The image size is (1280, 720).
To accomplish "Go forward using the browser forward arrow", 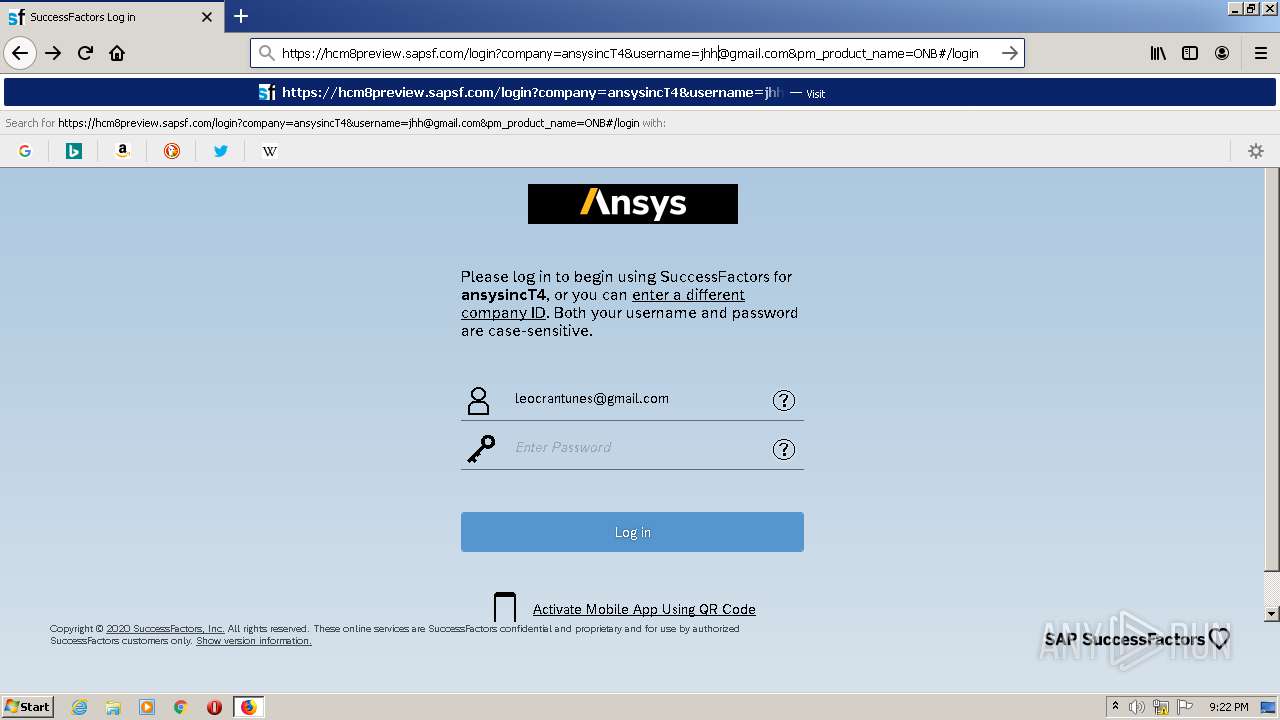I will coord(53,53).
